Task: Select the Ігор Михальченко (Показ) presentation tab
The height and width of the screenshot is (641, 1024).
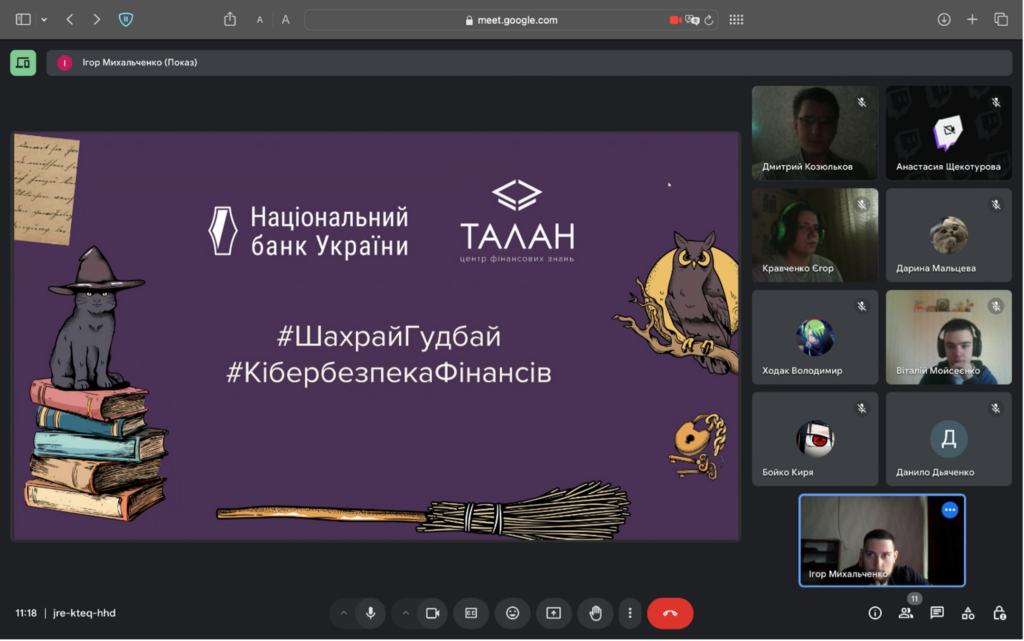Action: click(x=529, y=63)
